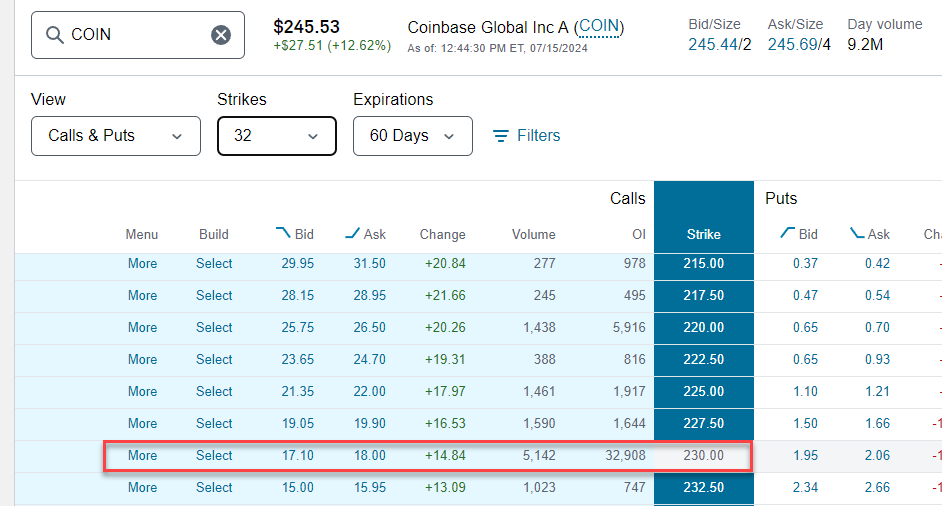Click the Puts Ask column header

coord(870,234)
